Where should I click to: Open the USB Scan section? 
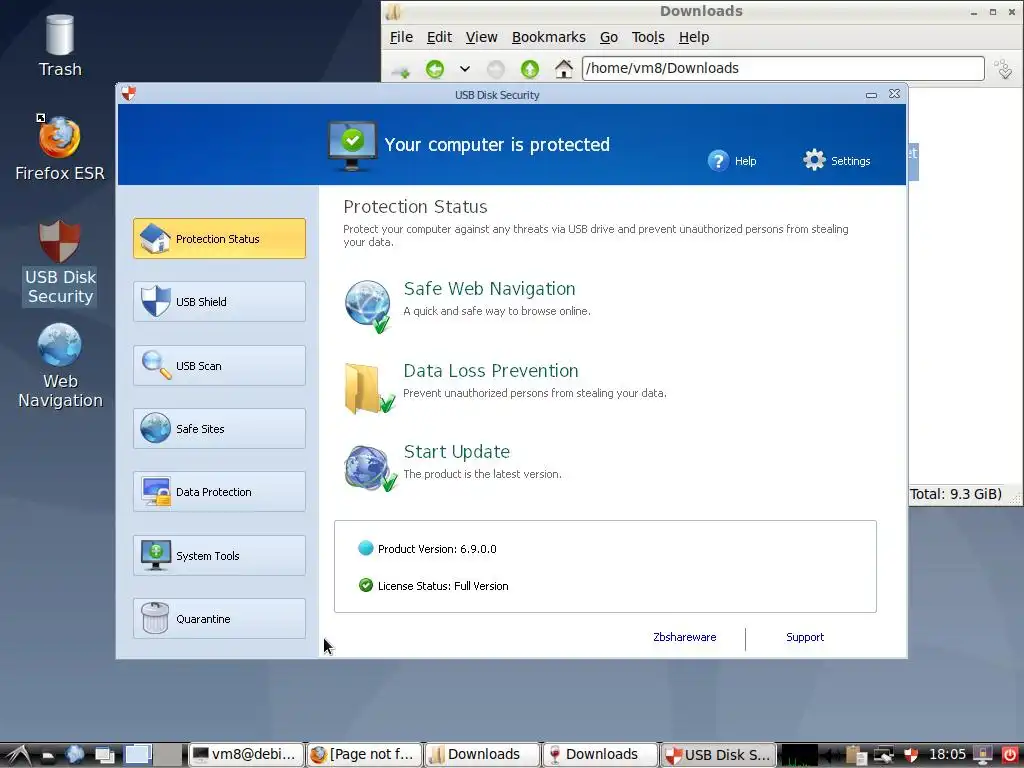click(219, 366)
